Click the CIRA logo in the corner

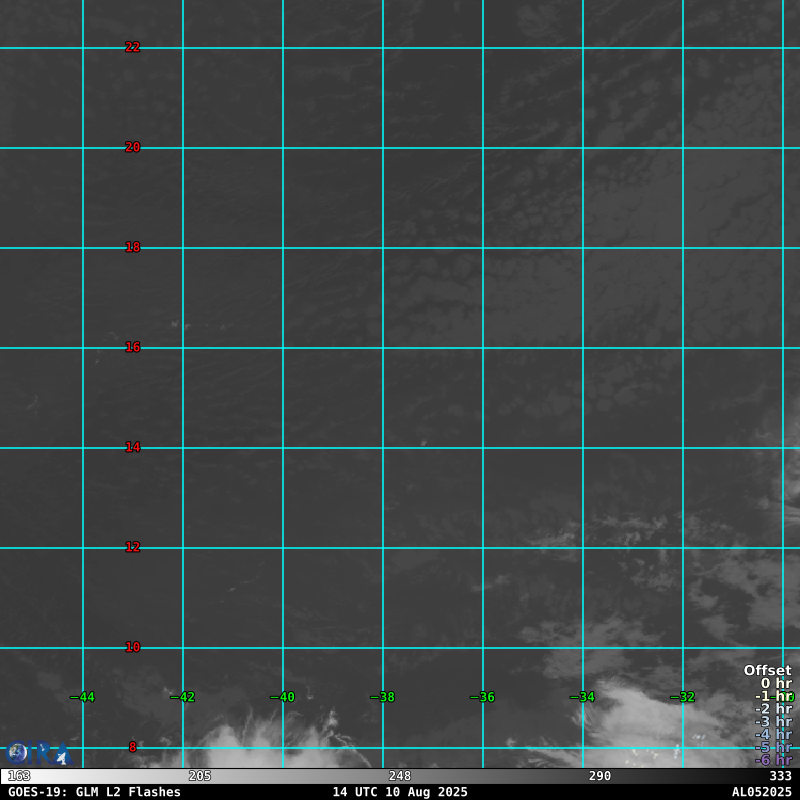pos(37,753)
